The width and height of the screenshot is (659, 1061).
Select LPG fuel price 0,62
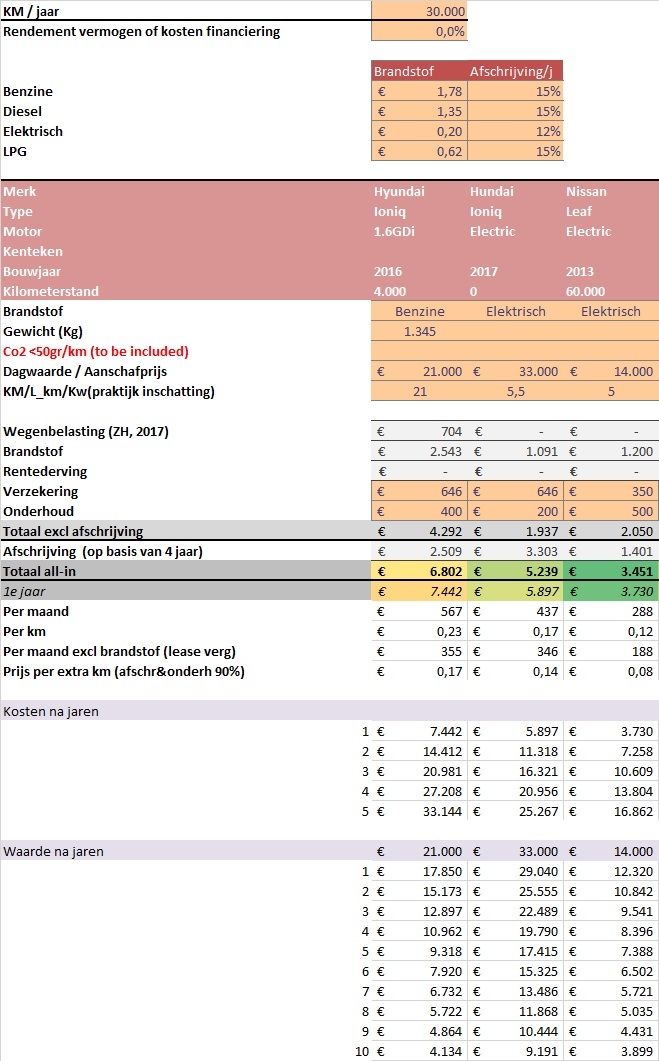click(x=419, y=151)
